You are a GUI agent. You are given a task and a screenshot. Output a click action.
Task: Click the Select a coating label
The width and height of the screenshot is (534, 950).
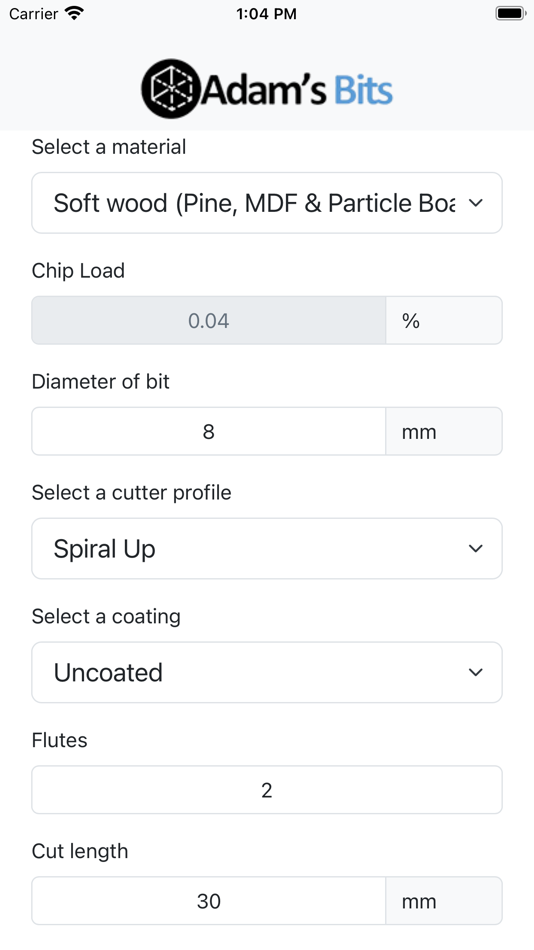[106, 617]
